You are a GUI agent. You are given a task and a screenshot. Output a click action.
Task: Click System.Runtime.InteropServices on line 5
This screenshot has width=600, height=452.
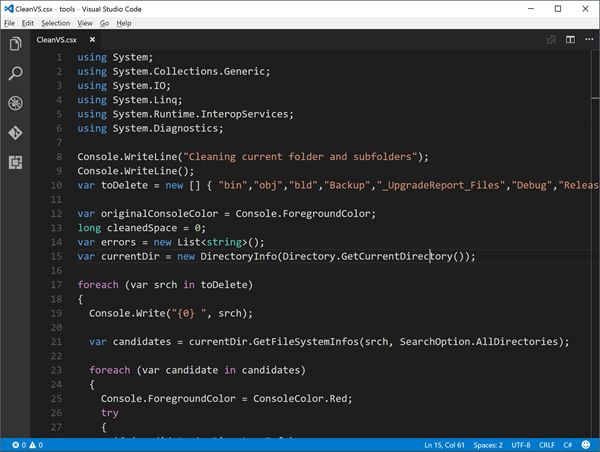[x=201, y=114]
